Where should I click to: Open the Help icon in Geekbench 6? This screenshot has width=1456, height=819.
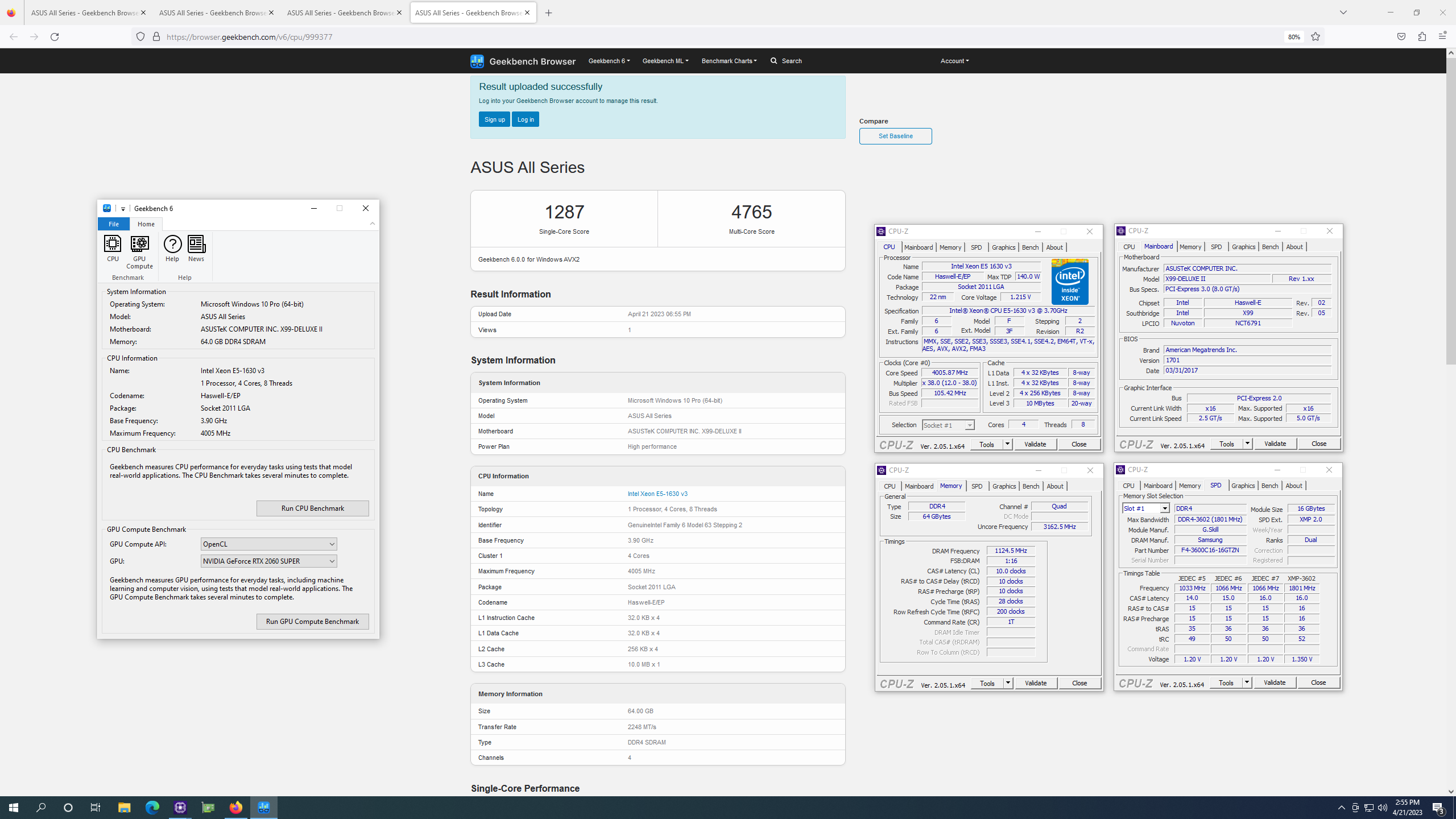pyautogui.click(x=172, y=249)
